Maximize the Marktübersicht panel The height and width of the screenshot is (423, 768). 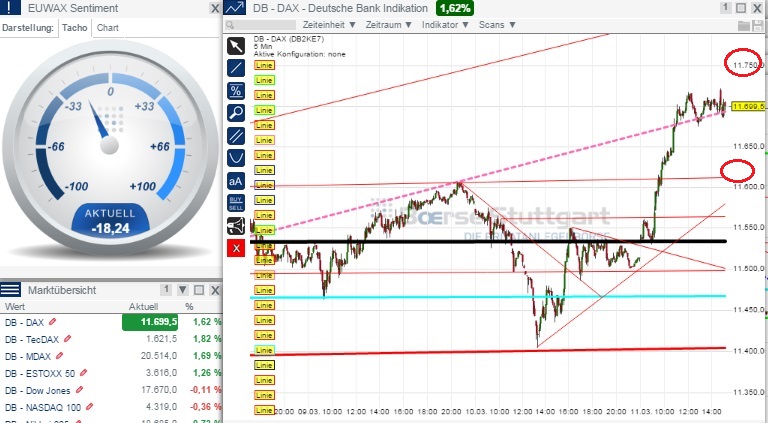[x=199, y=290]
